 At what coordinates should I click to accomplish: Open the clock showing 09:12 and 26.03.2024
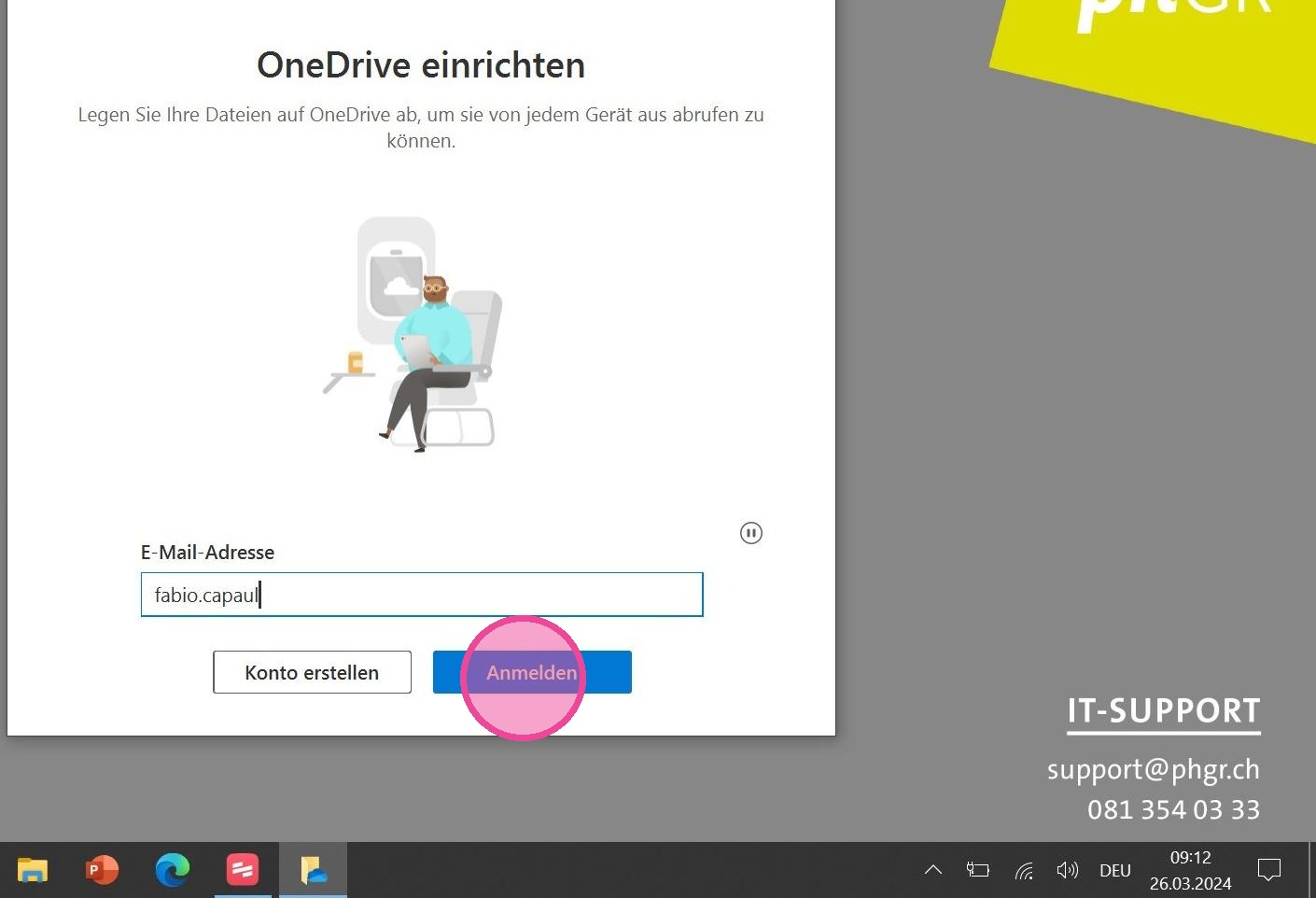[1190, 870]
